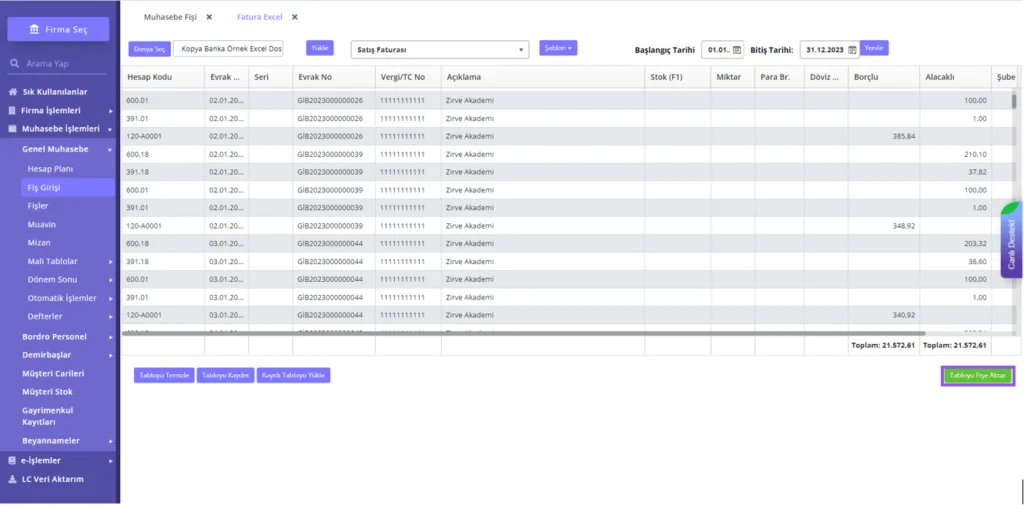Click the Bitiş Tarihi 31.12.2023 input

(829, 50)
